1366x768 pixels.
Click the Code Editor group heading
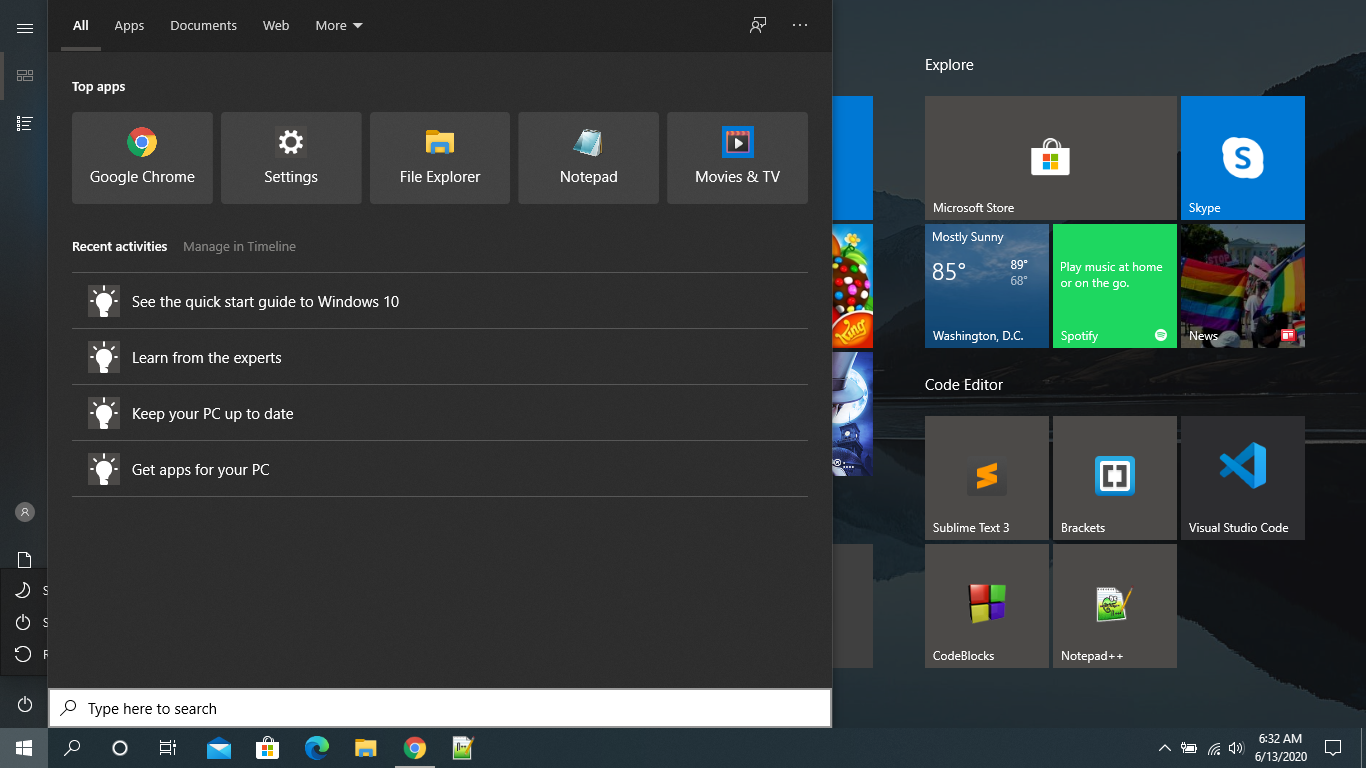964,385
